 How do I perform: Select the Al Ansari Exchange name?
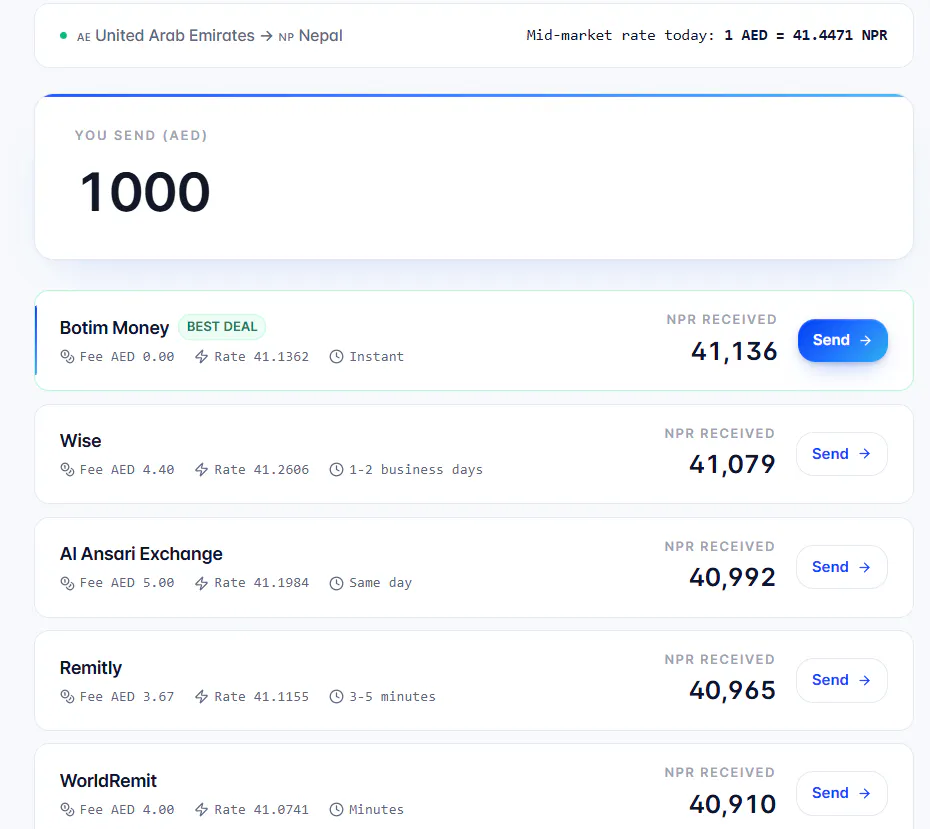141,554
